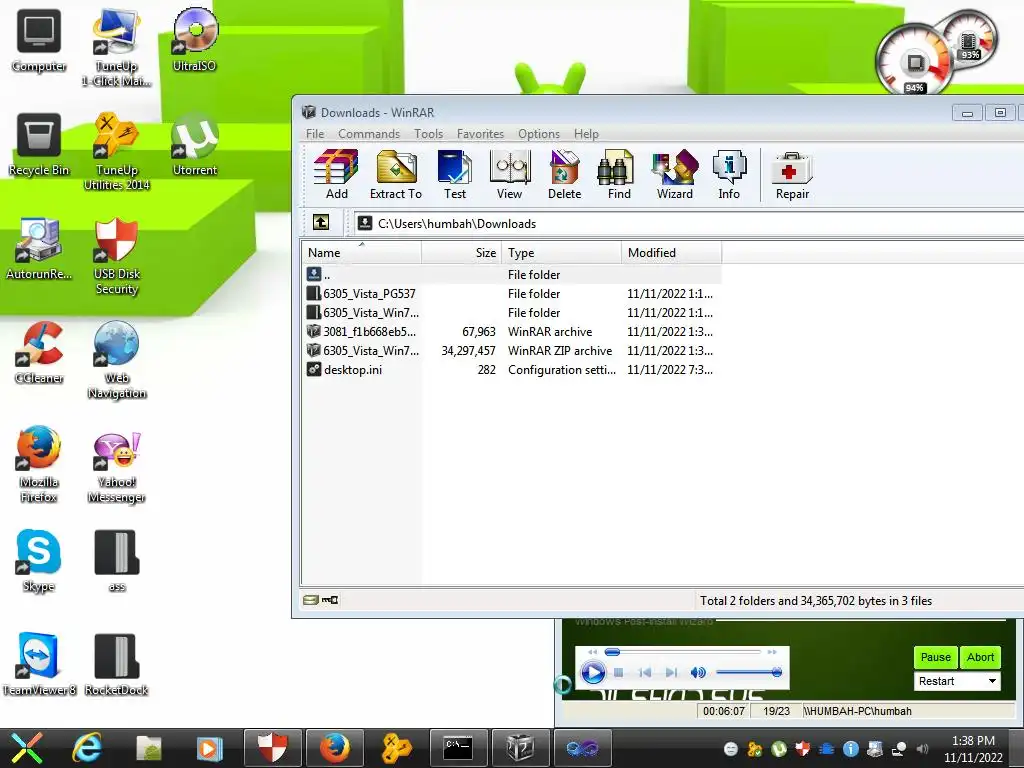
Task: Click the drive icon in WinRAR status bar
Action: (x=311, y=600)
